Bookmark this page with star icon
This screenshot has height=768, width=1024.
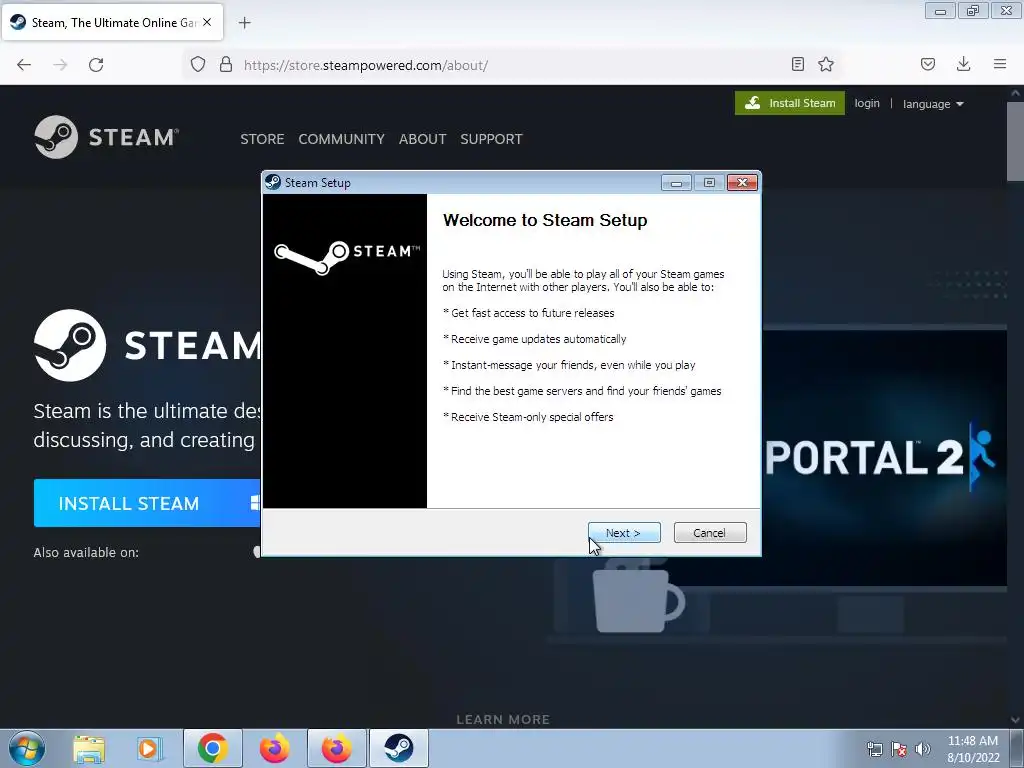point(826,64)
